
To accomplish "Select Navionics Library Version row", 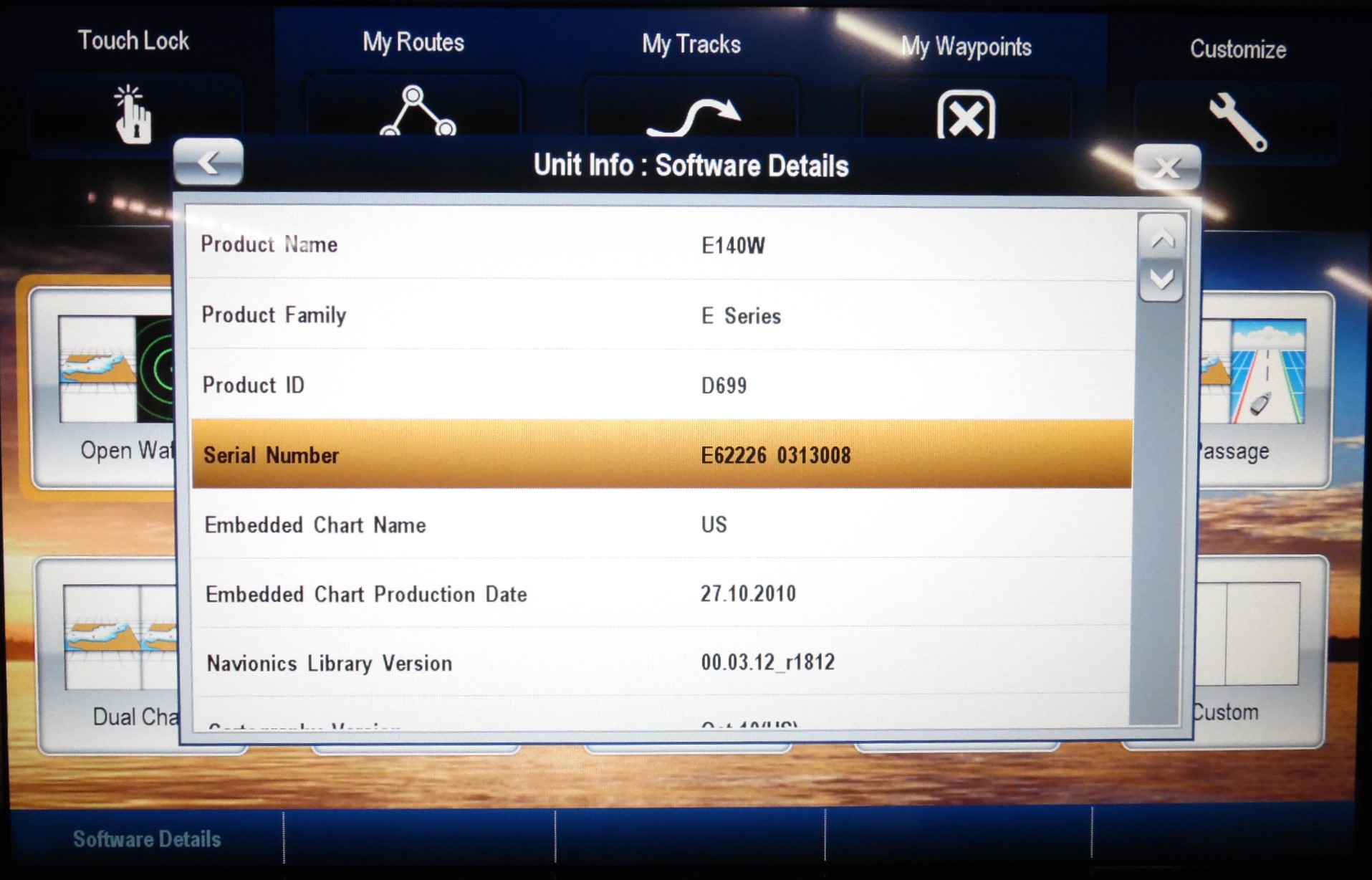I will (661, 662).
